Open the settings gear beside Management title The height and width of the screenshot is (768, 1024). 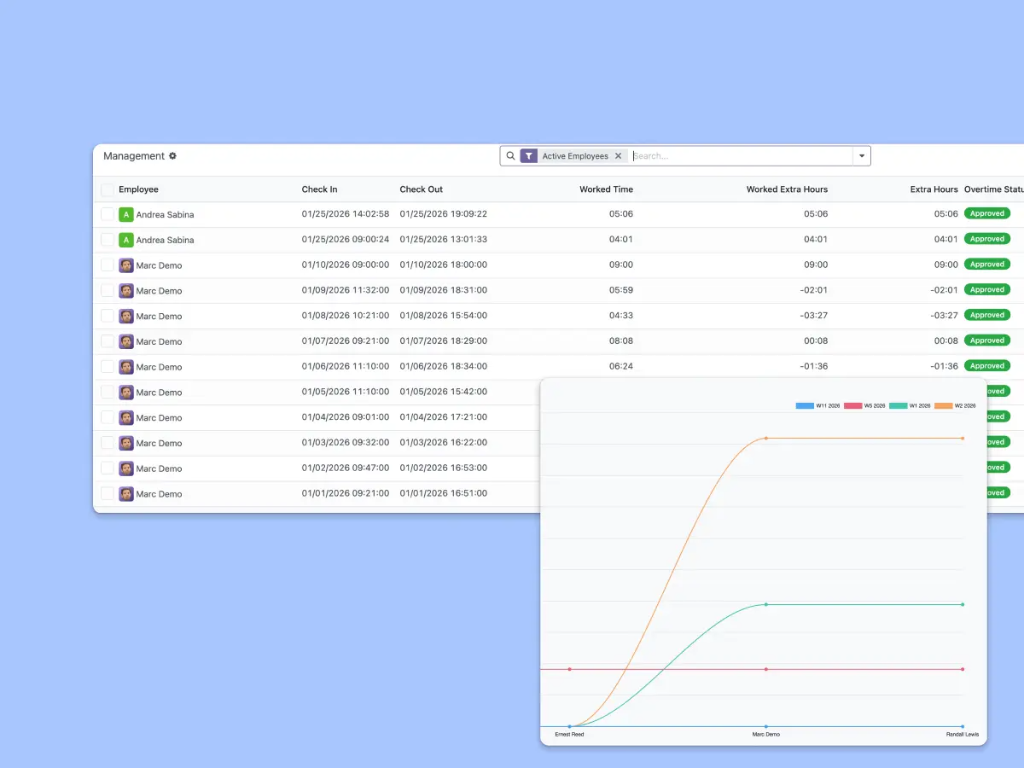[x=171, y=156]
